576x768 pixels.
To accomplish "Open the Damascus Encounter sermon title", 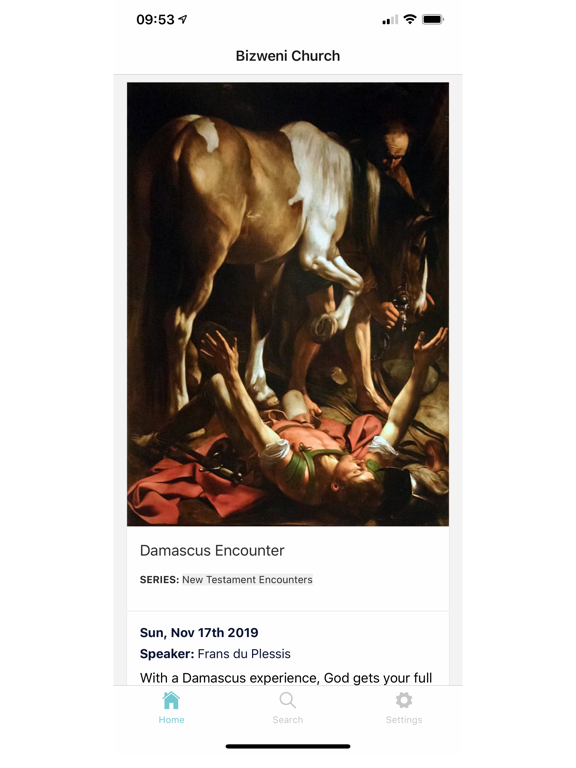I will (212, 551).
